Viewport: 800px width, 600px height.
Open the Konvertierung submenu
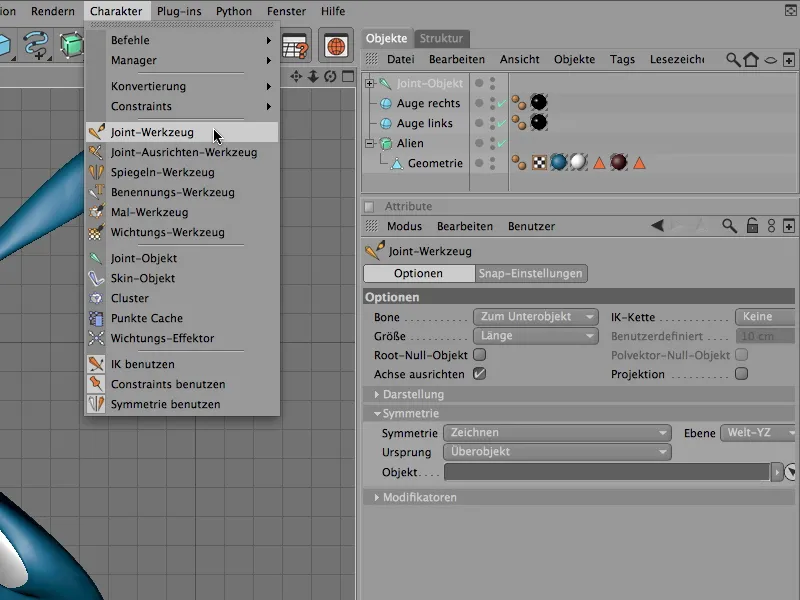(x=182, y=86)
